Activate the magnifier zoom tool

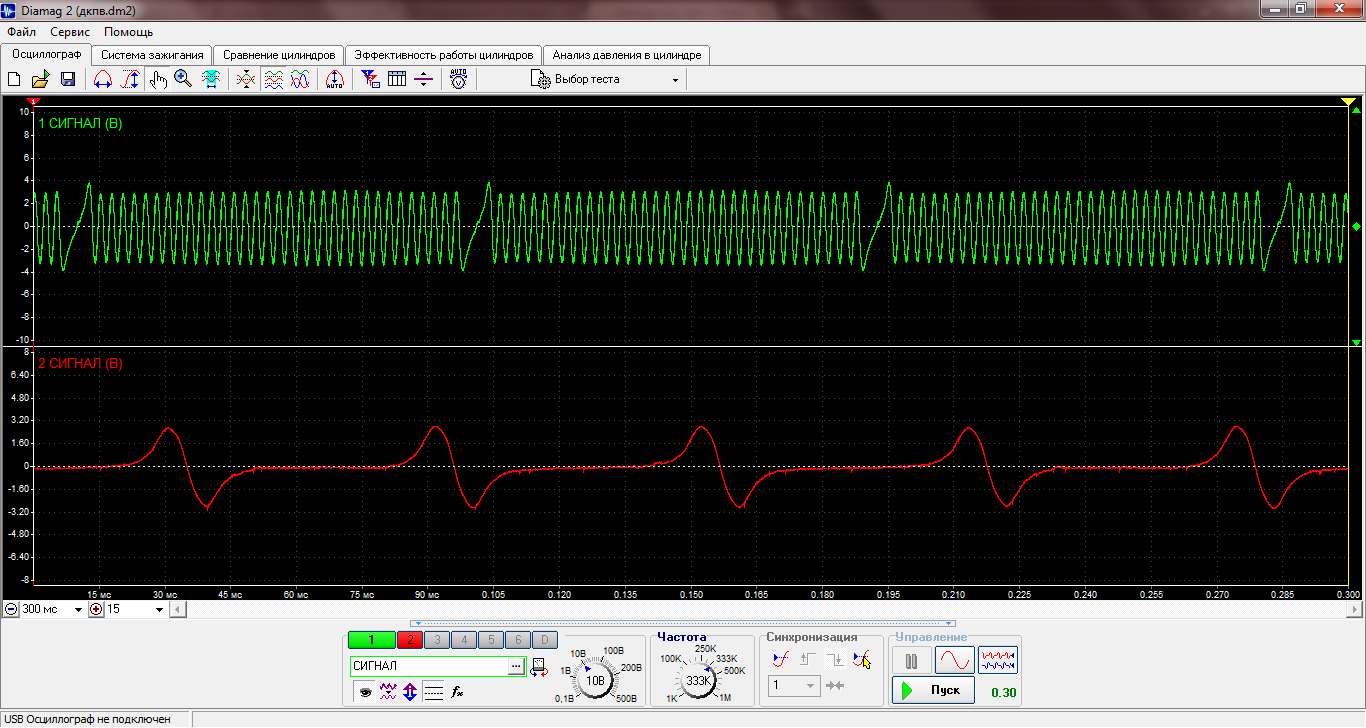(x=183, y=80)
